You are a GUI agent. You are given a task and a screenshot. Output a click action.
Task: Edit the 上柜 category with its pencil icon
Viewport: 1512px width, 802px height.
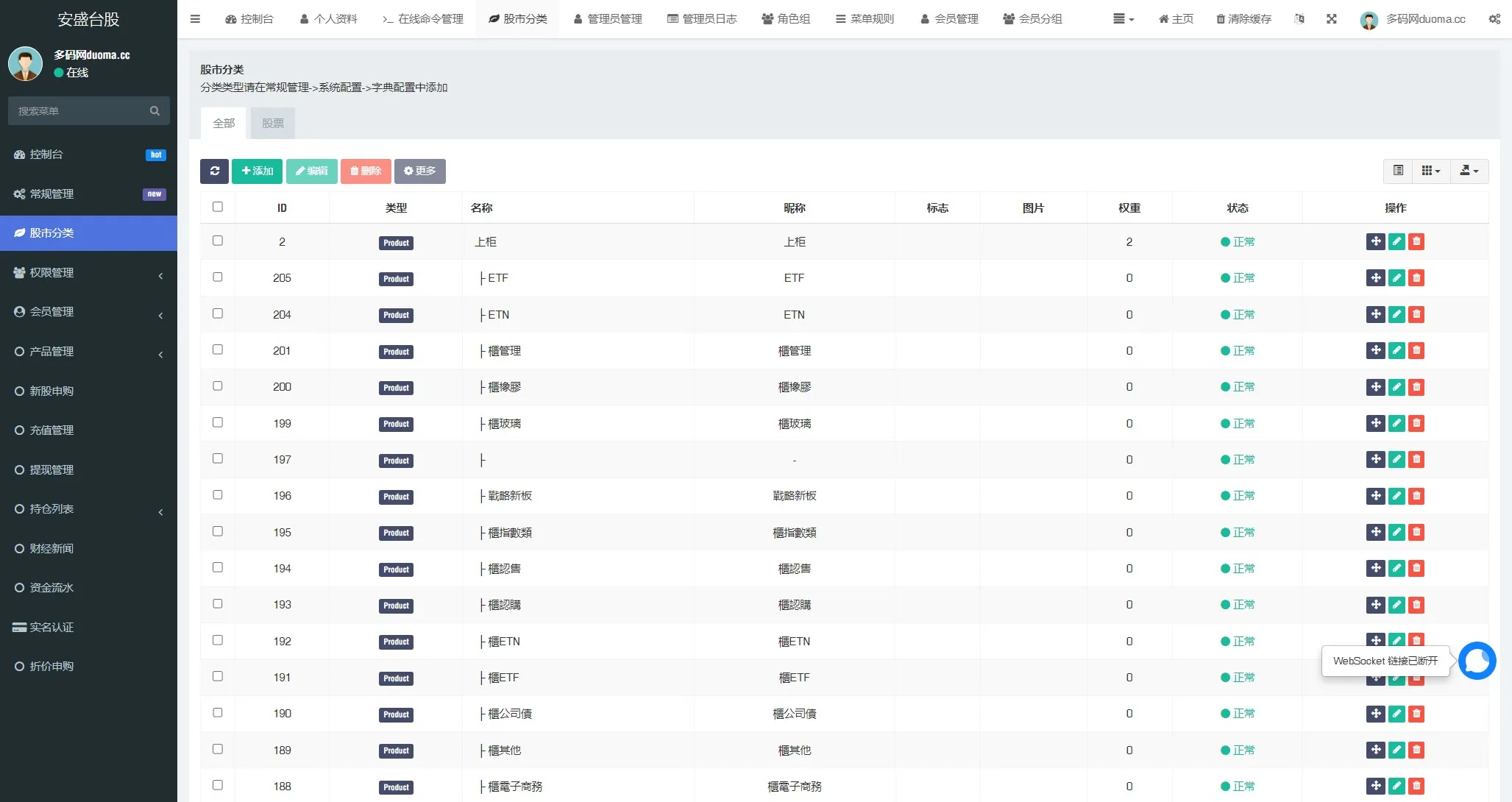click(1396, 241)
